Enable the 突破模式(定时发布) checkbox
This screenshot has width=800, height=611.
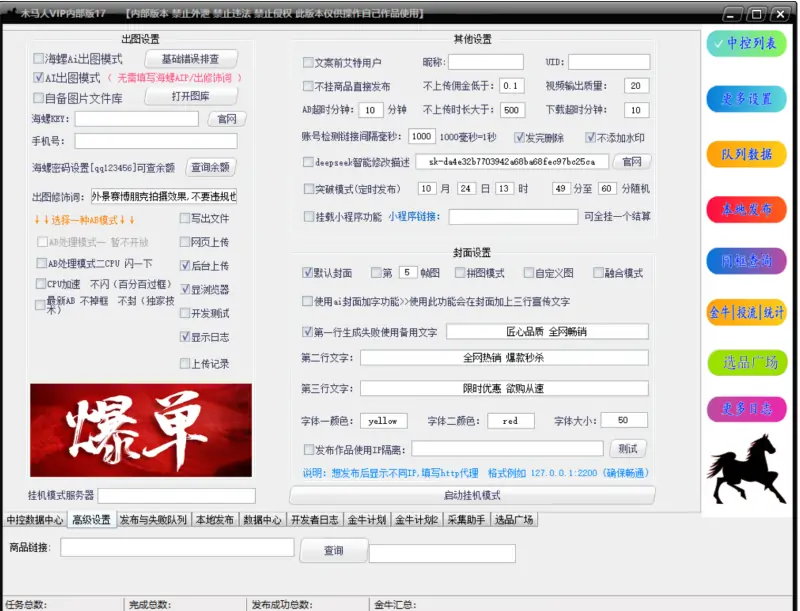pyautogui.click(x=308, y=188)
